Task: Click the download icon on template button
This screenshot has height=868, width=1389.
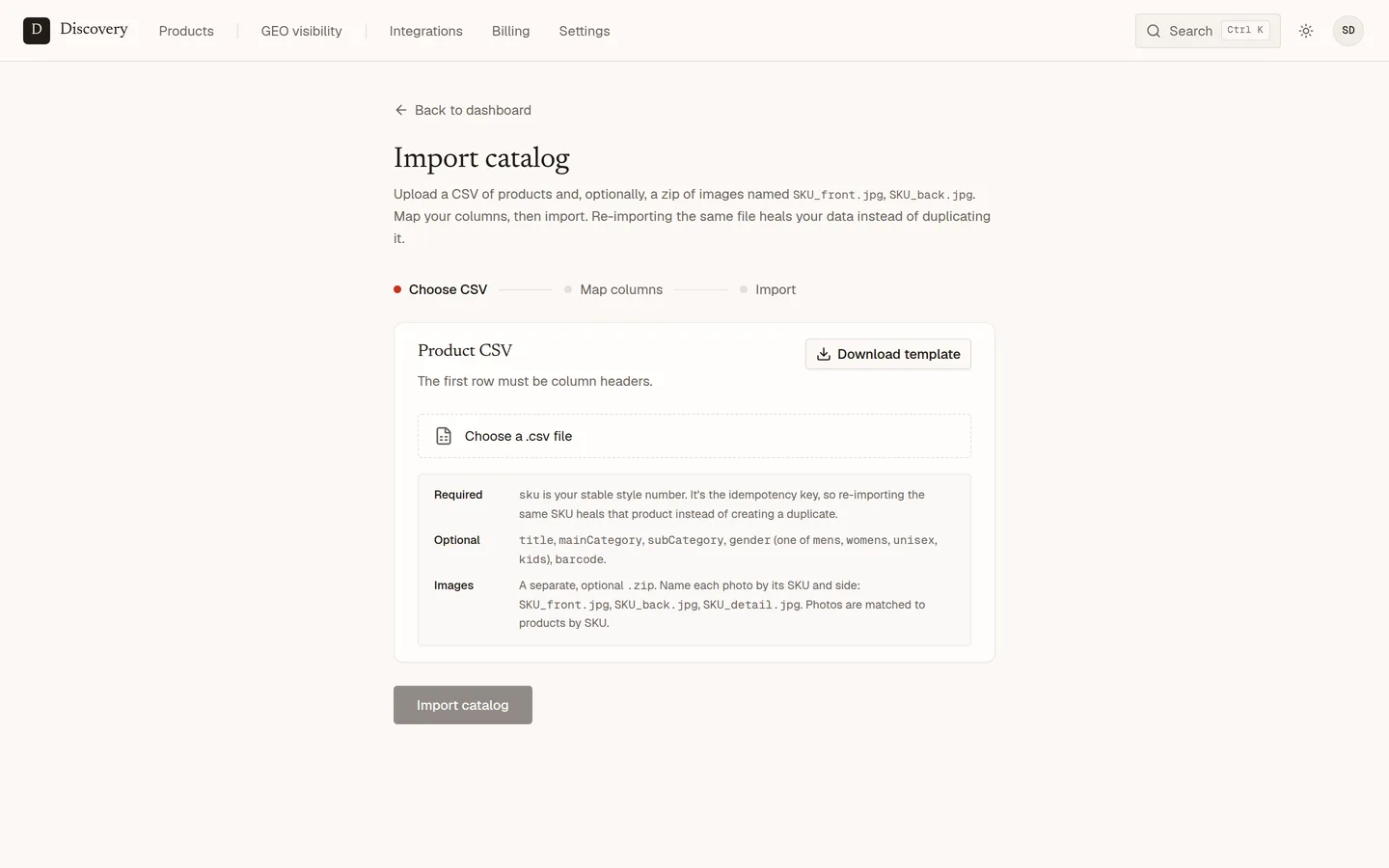Action: click(x=824, y=354)
